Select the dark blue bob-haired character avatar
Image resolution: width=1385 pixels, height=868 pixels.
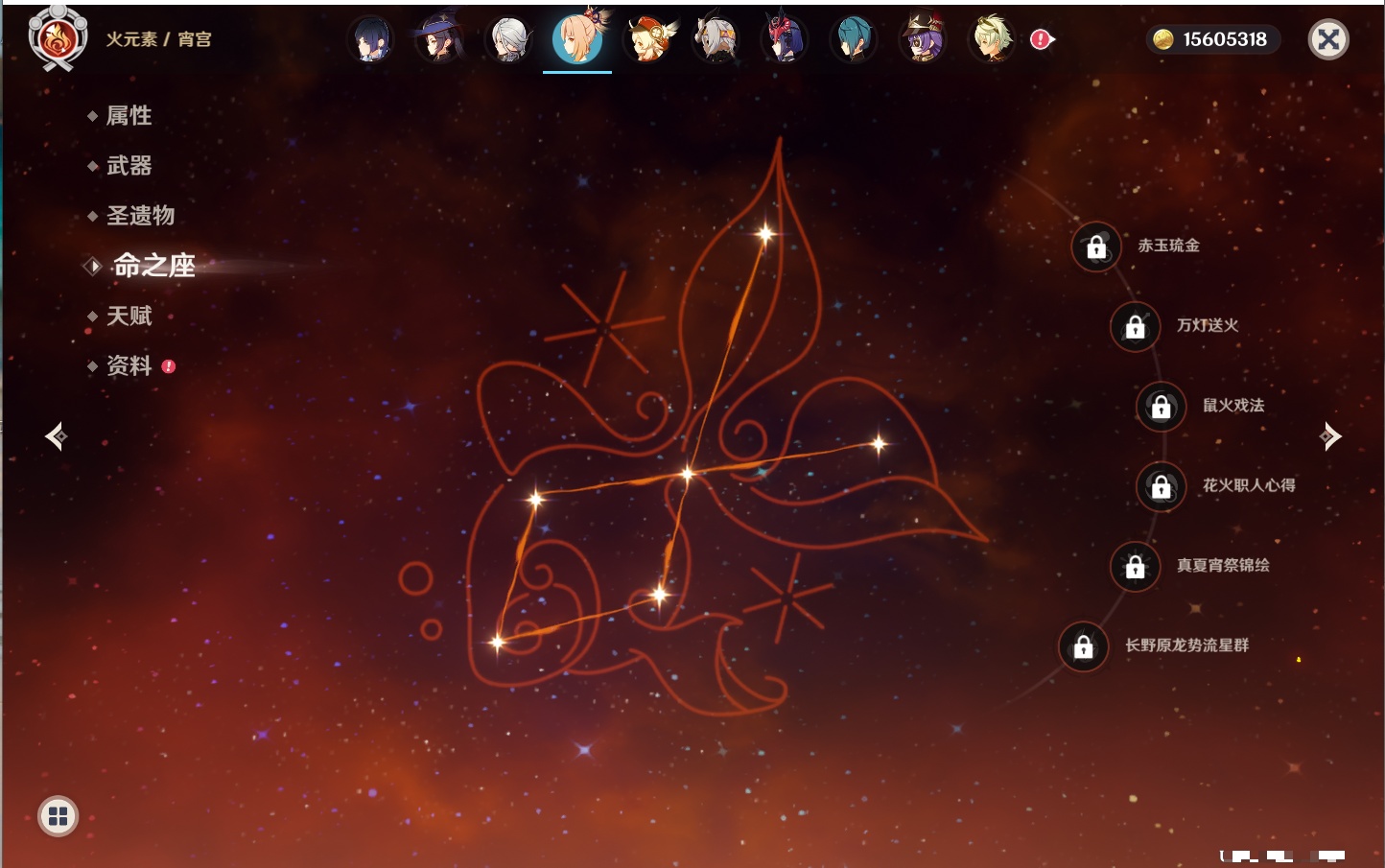tap(372, 39)
